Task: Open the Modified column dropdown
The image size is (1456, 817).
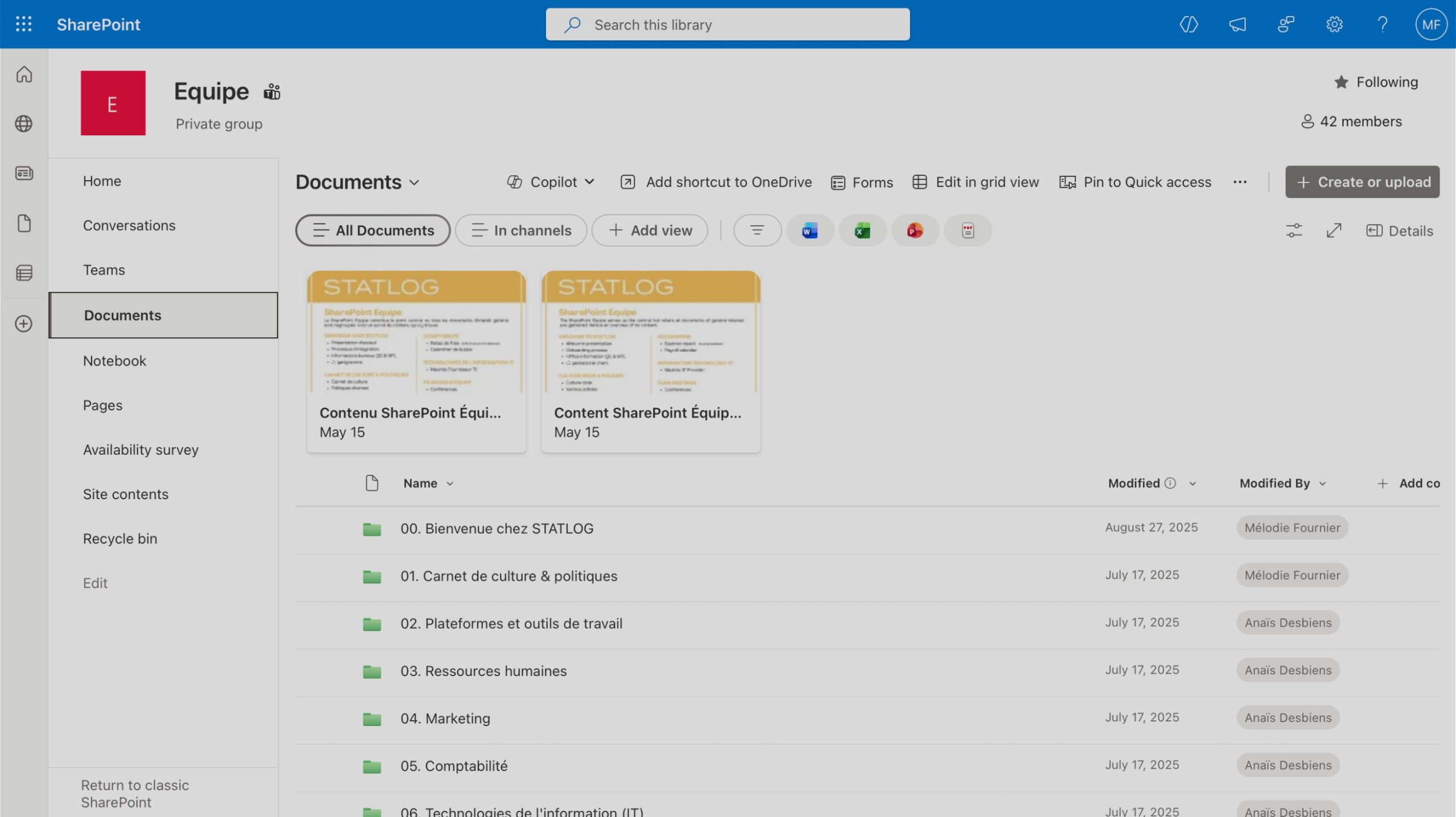Action: click(1193, 484)
